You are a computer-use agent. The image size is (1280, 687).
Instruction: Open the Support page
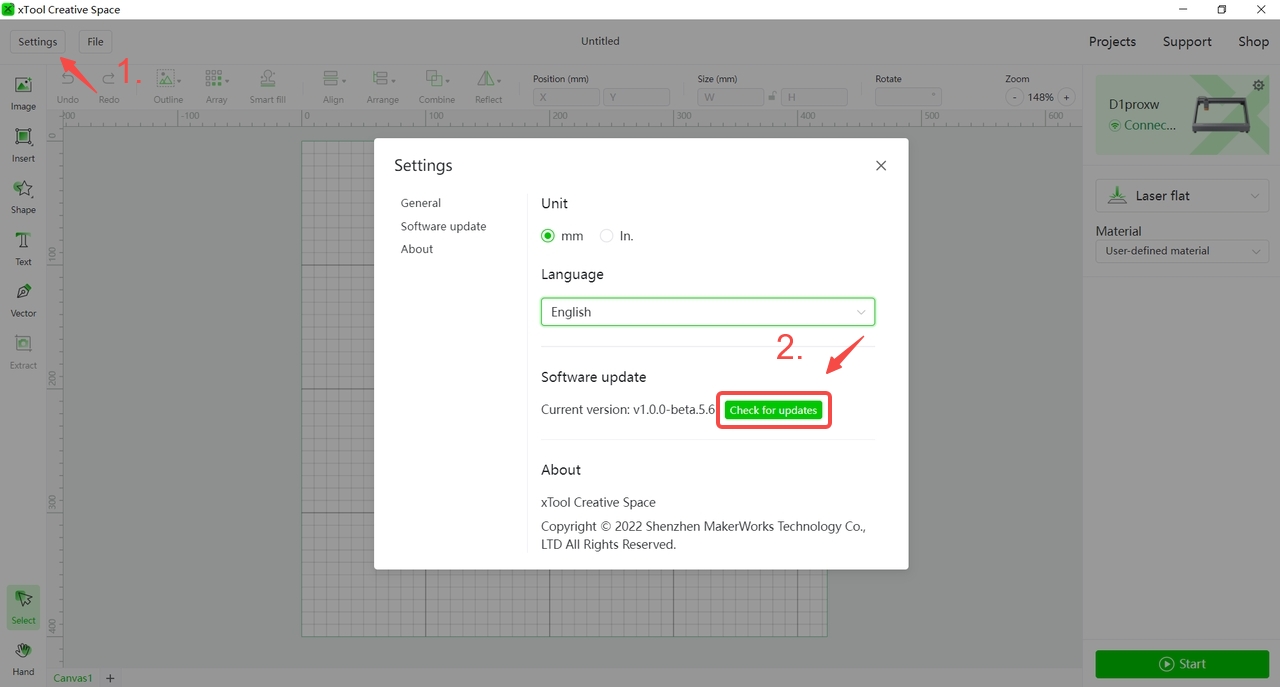pos(1187,42)
